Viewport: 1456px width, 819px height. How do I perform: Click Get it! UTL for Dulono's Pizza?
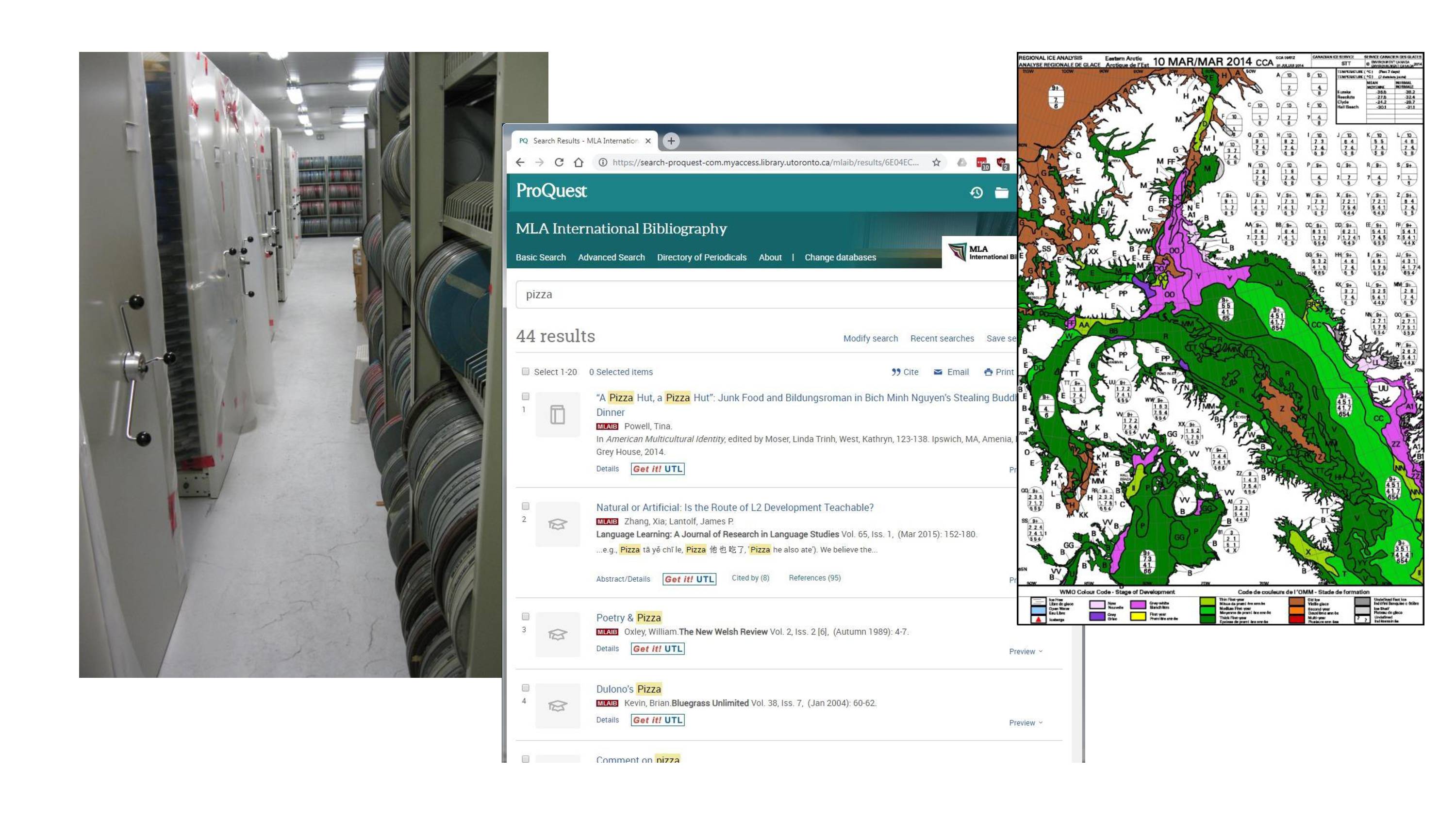tap(657, 720)
